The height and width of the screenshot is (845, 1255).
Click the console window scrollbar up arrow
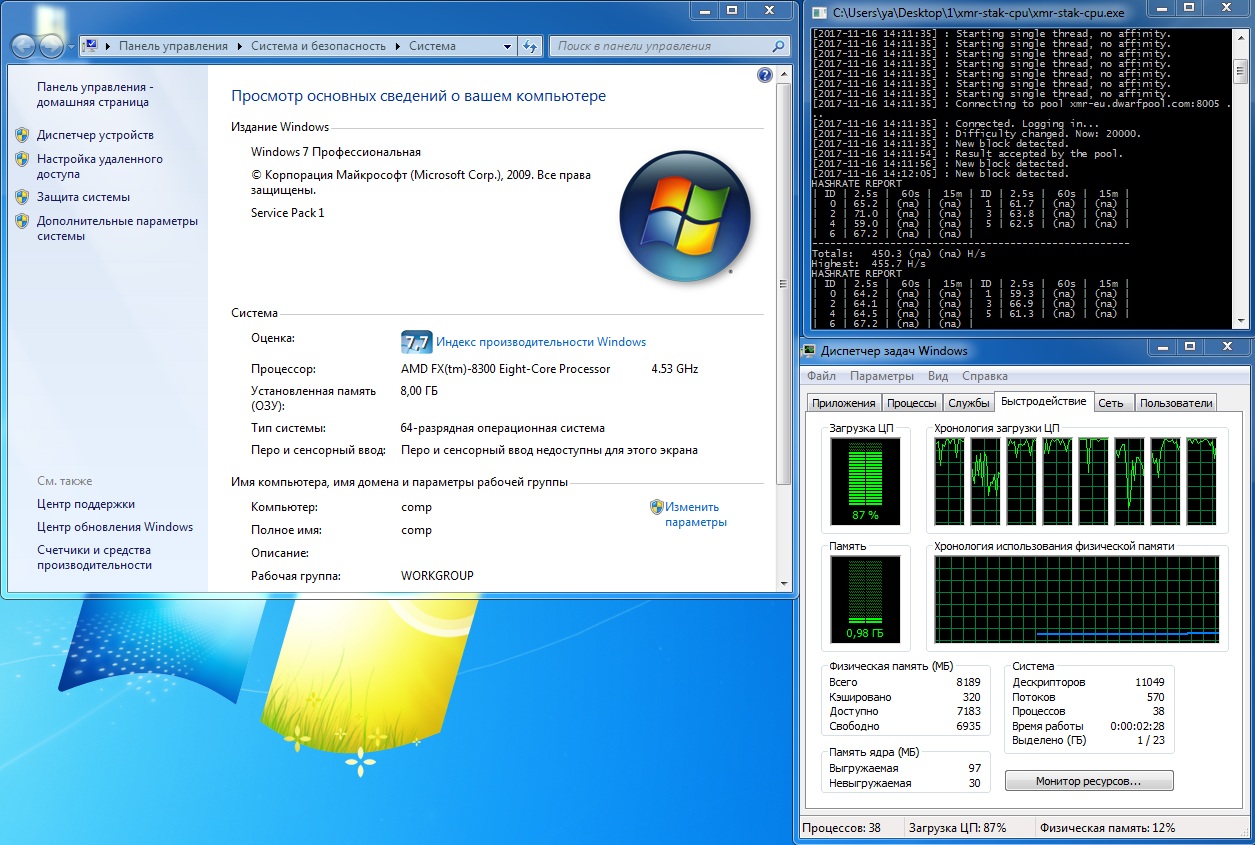point(1241,35)
